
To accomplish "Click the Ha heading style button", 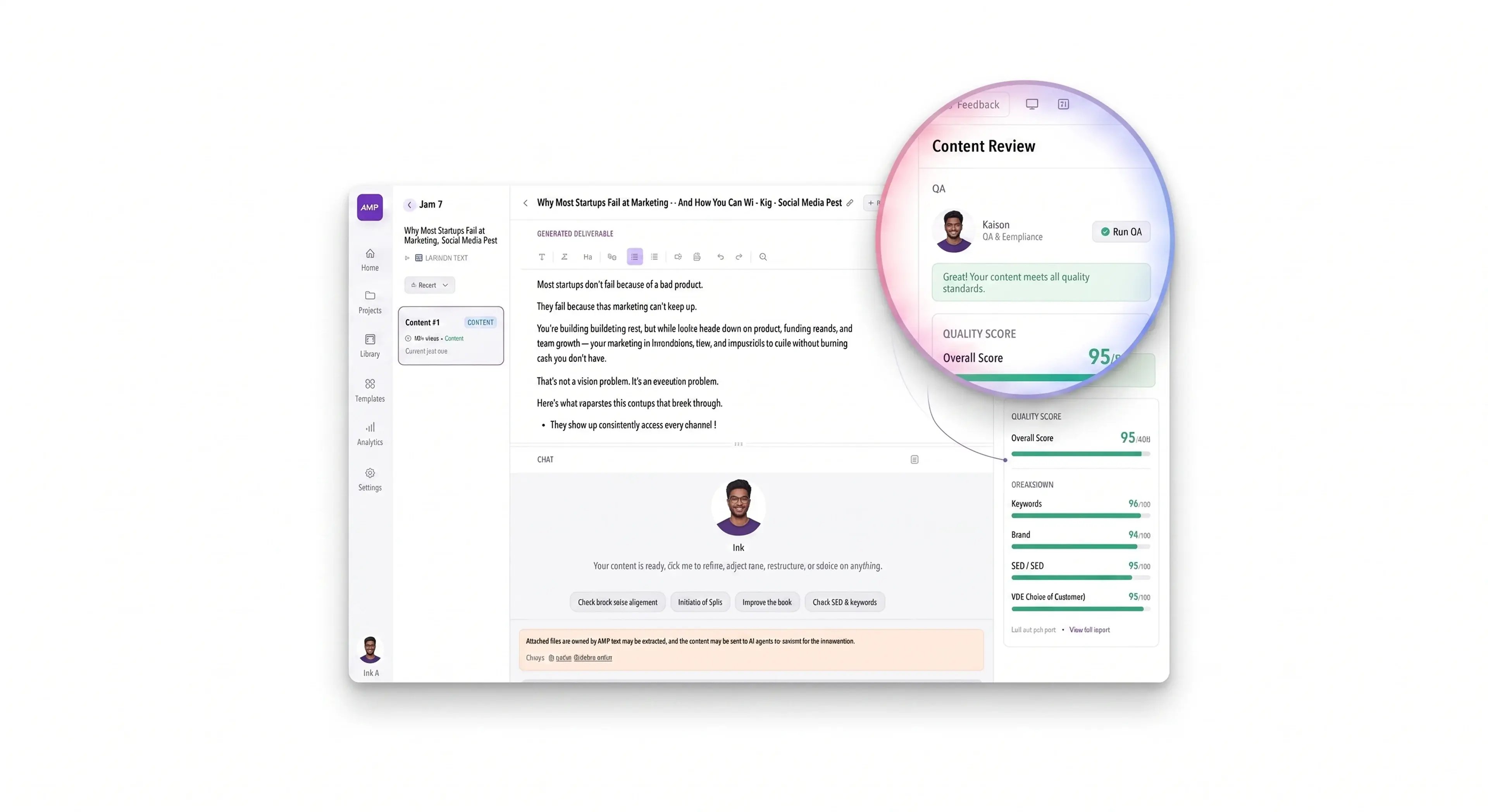I will point(587,257).
